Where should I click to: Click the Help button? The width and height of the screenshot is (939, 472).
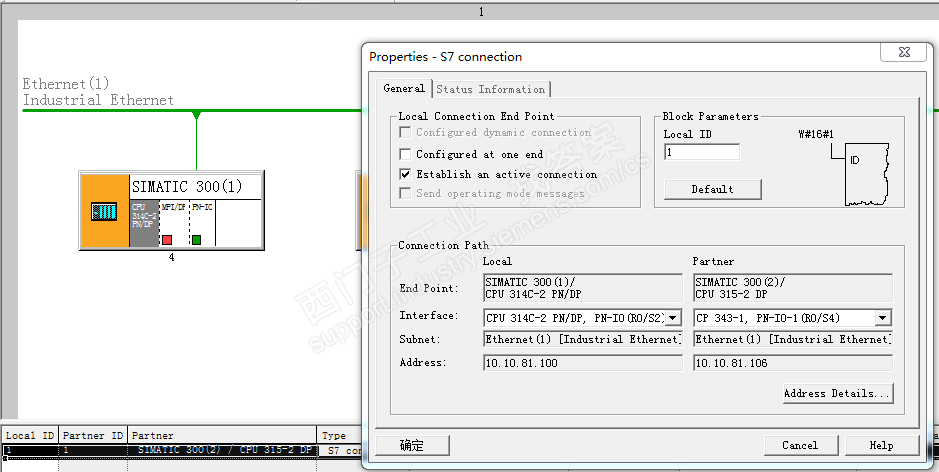click(x=882, y=446)
